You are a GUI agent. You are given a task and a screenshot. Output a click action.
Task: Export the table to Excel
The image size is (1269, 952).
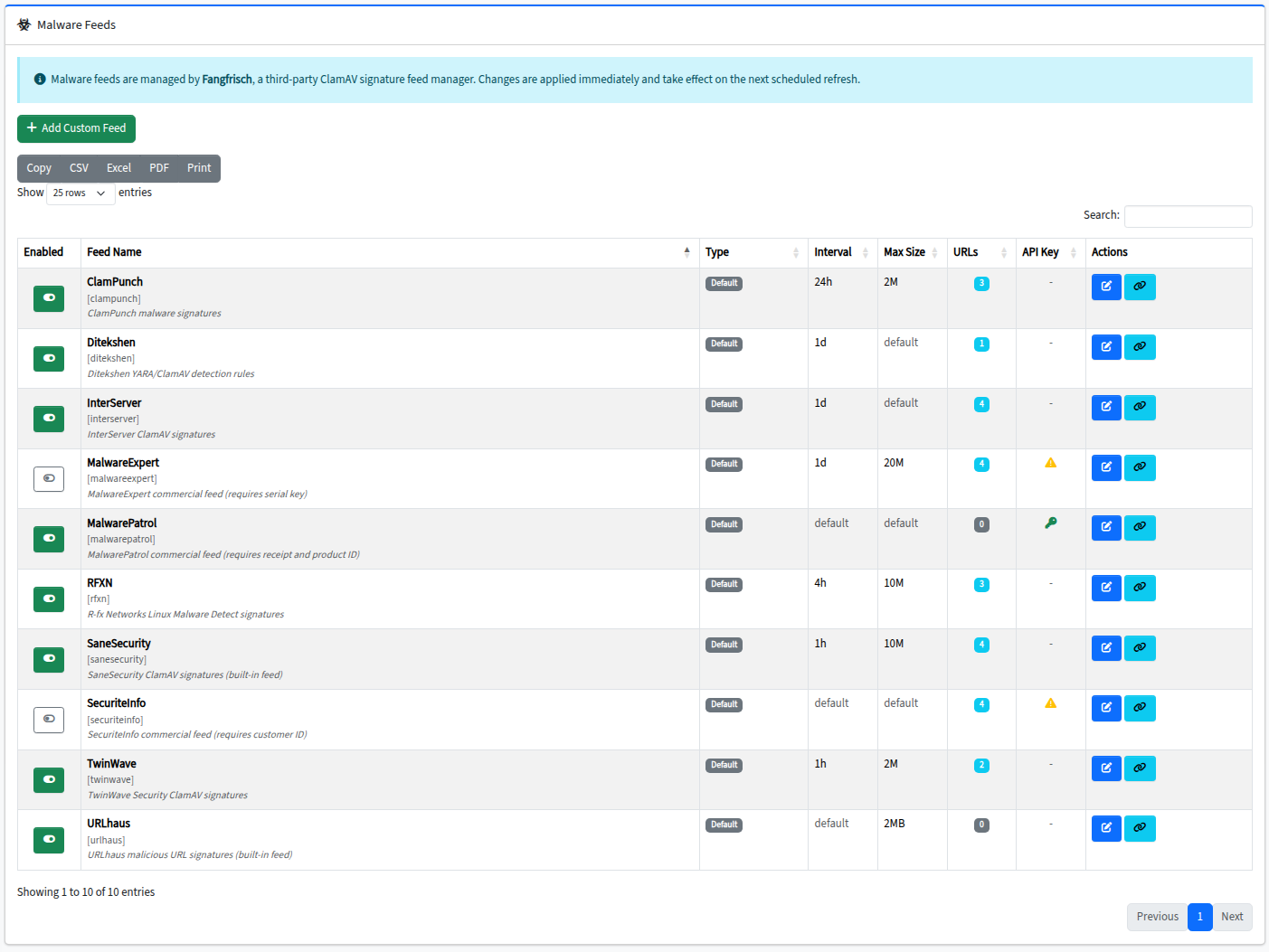pyautogui.click(x=118, y=168)
